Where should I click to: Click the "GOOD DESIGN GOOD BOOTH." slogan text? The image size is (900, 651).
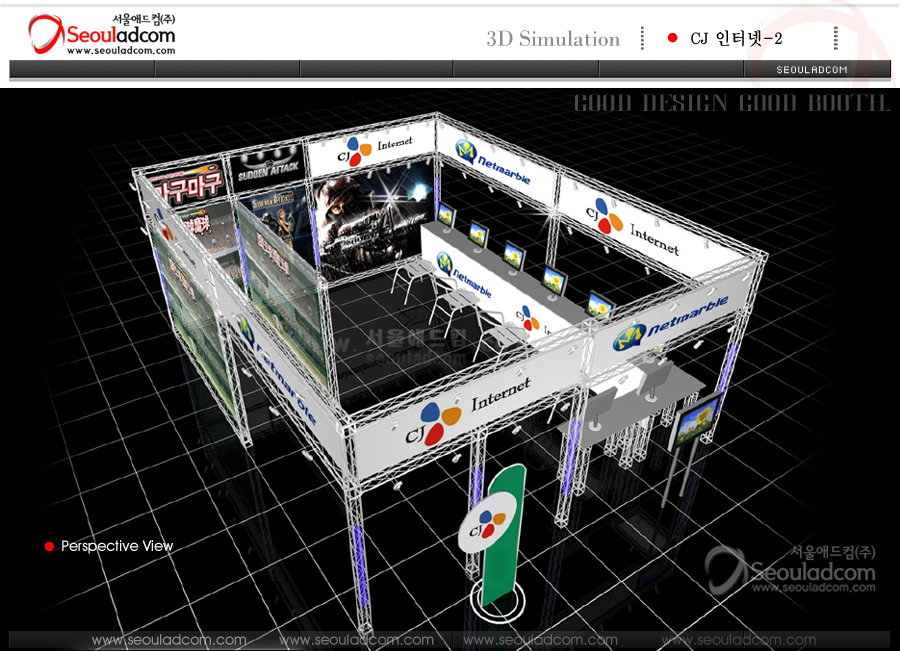tap(732, 103)
